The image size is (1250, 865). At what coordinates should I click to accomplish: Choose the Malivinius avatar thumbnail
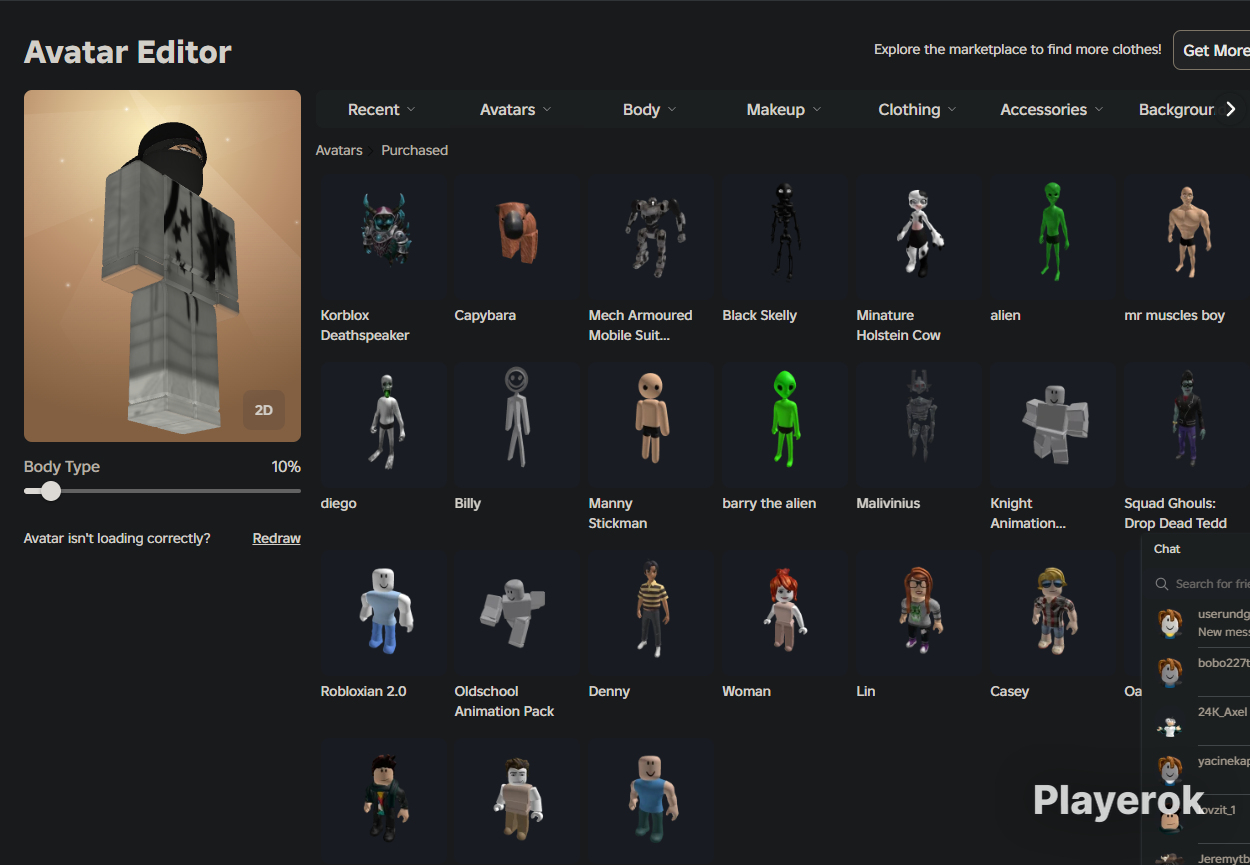coord(919,425)
